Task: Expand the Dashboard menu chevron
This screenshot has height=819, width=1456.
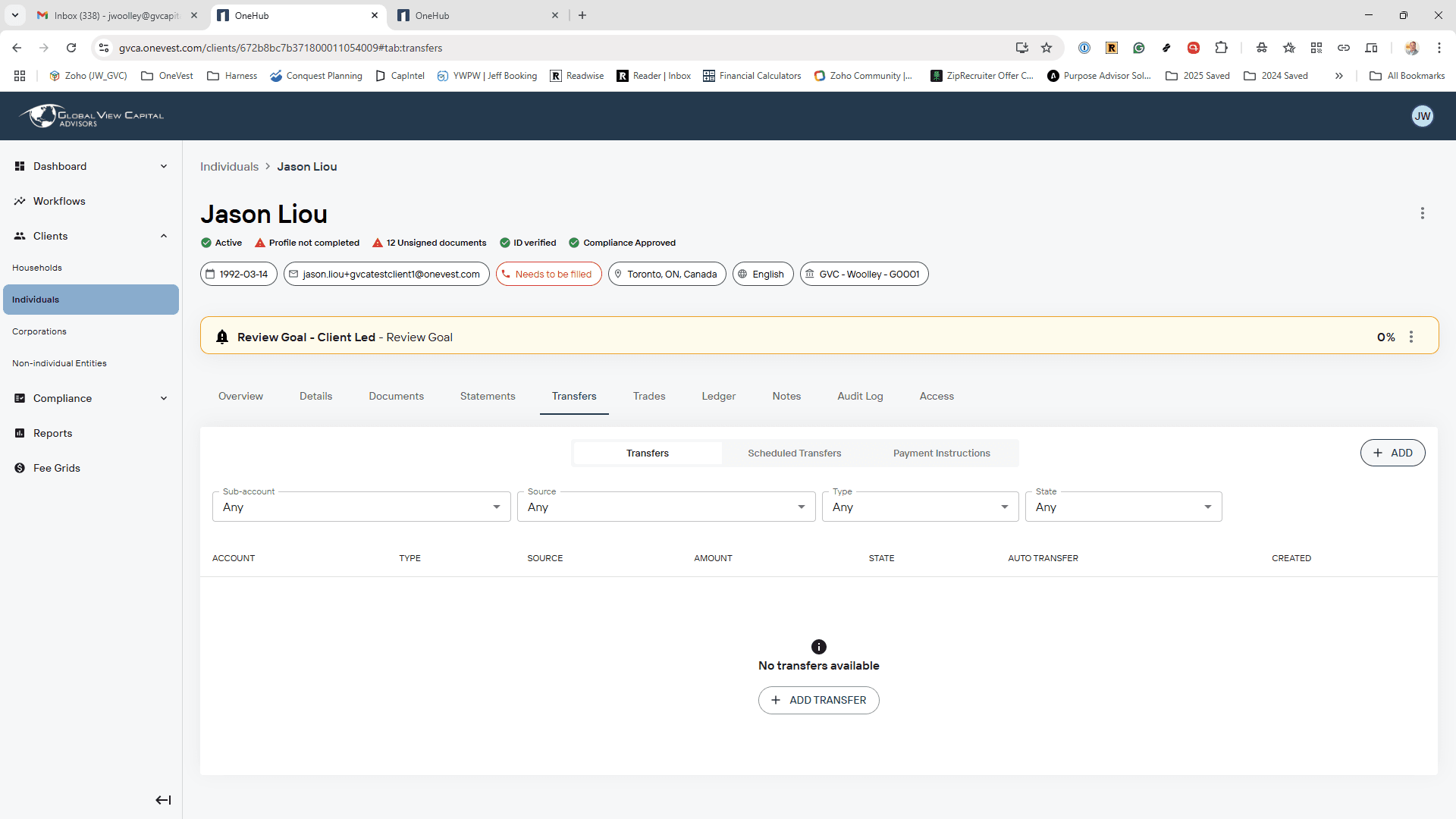Action: click(x=164, y=166)
